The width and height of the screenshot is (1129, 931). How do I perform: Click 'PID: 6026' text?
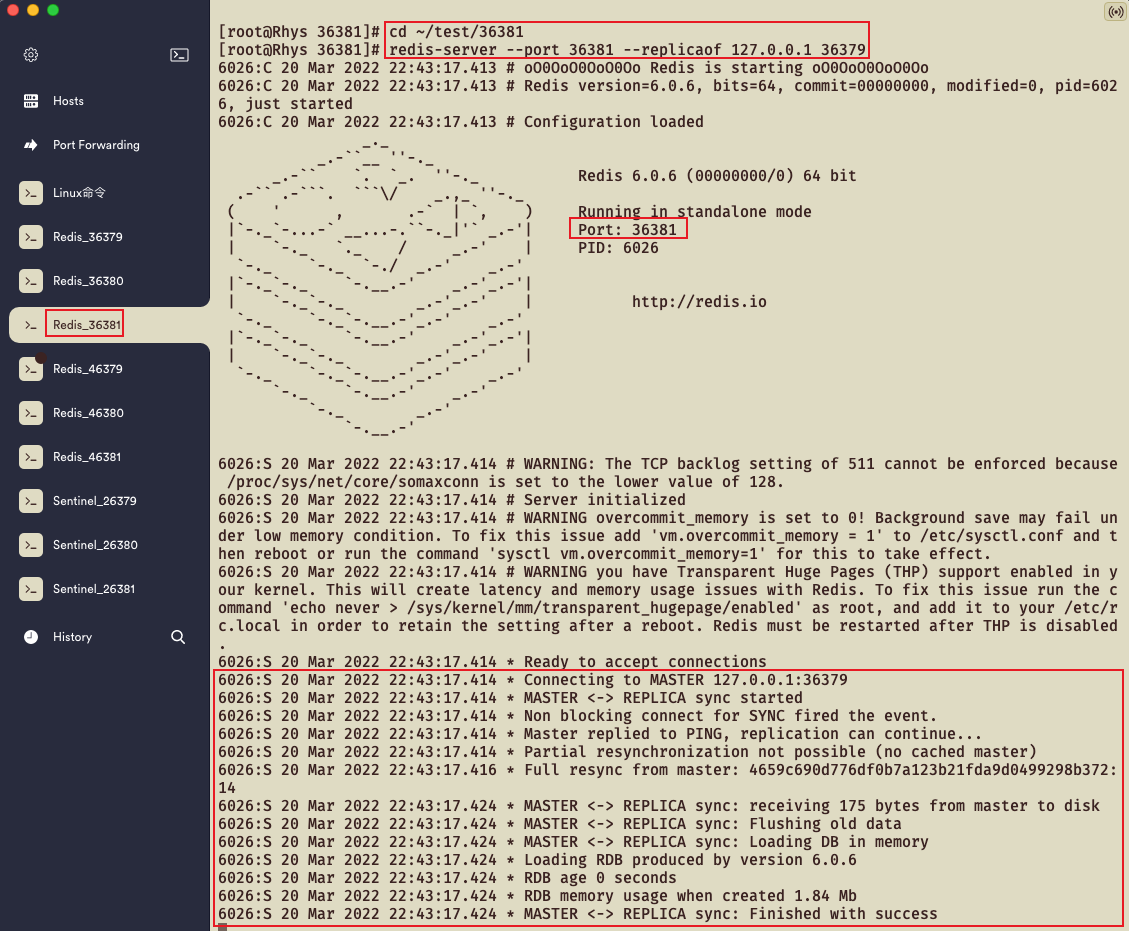618,248
